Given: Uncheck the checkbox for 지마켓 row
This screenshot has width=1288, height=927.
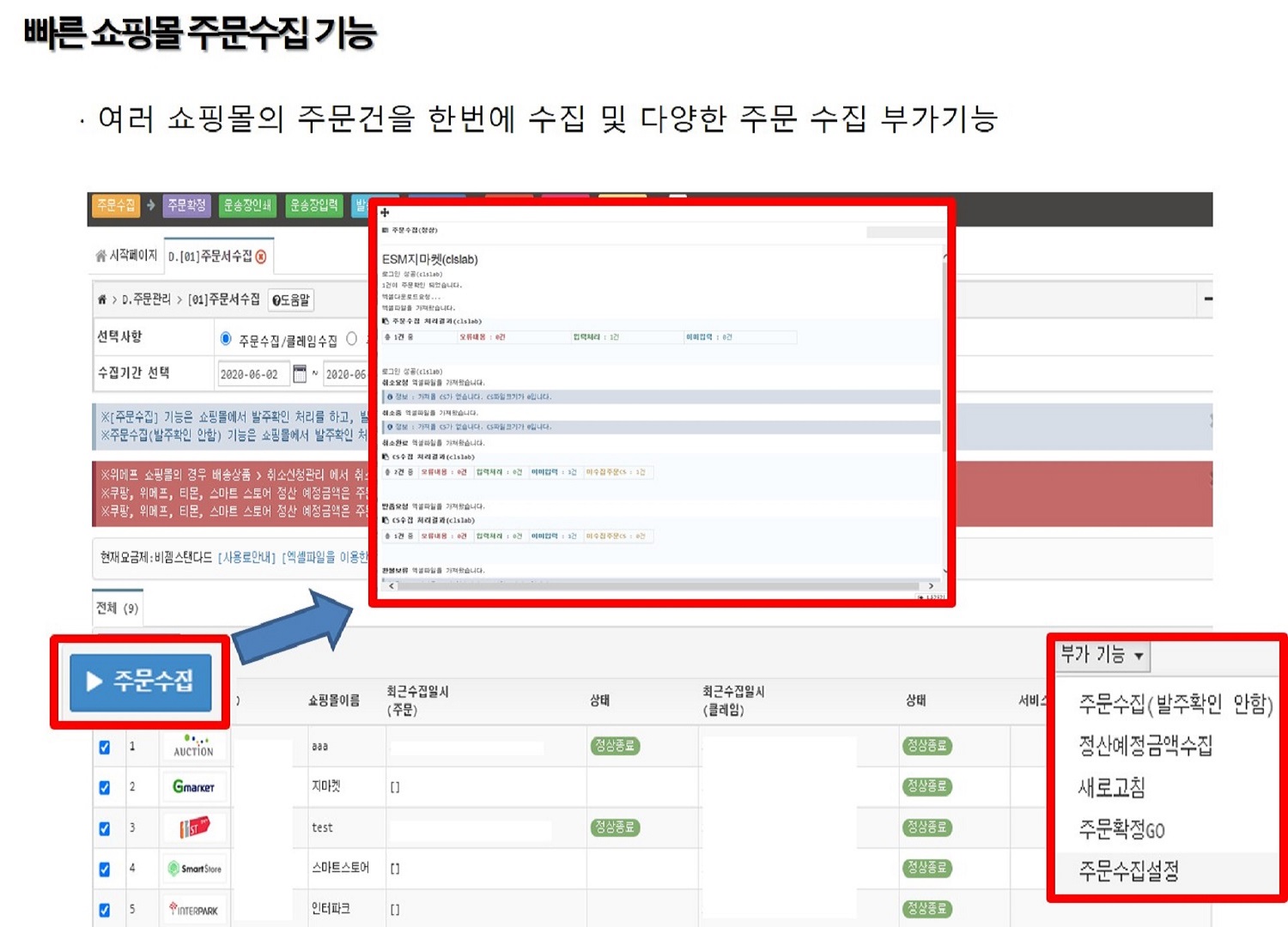Looking at the screenshot, I should point(105,786).
